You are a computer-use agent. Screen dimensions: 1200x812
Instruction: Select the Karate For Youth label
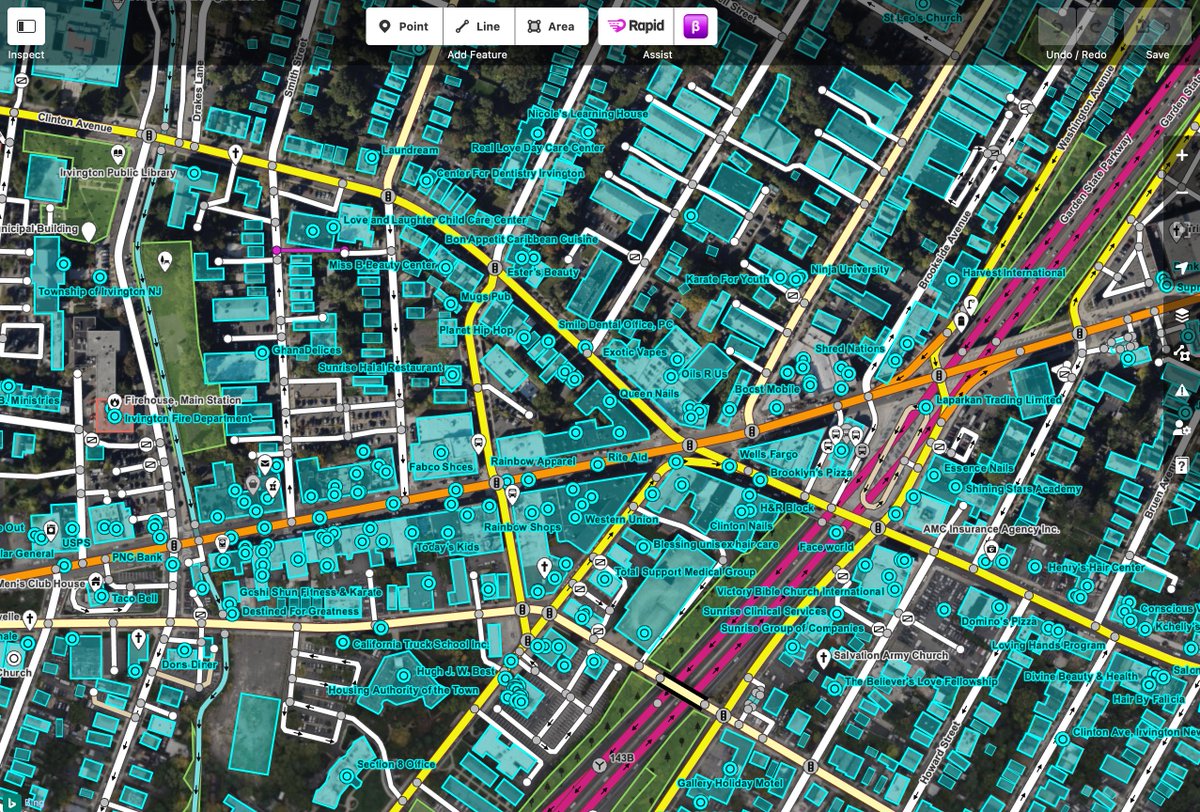coord(727,278)
